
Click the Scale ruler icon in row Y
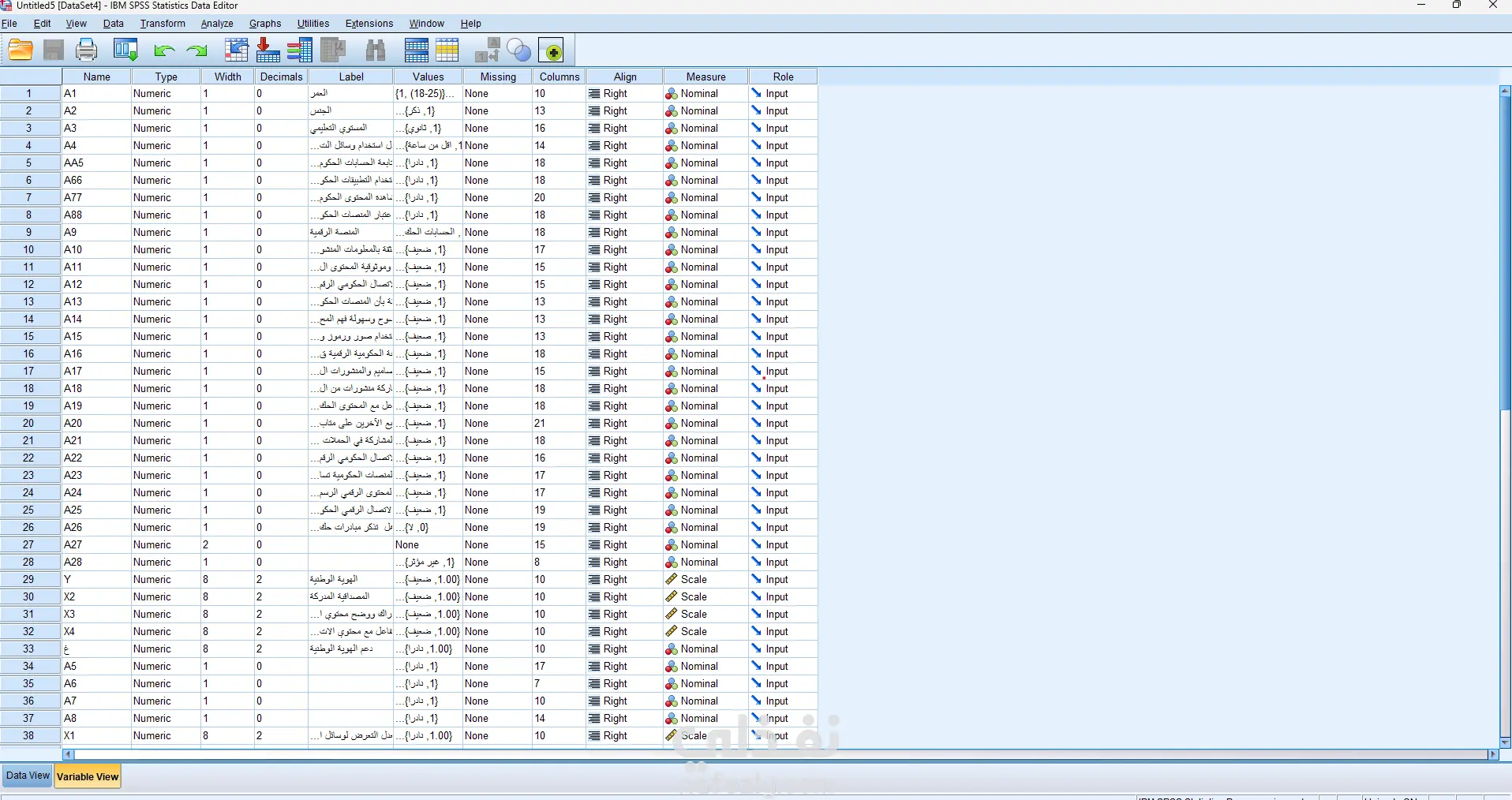click(672, 580)
